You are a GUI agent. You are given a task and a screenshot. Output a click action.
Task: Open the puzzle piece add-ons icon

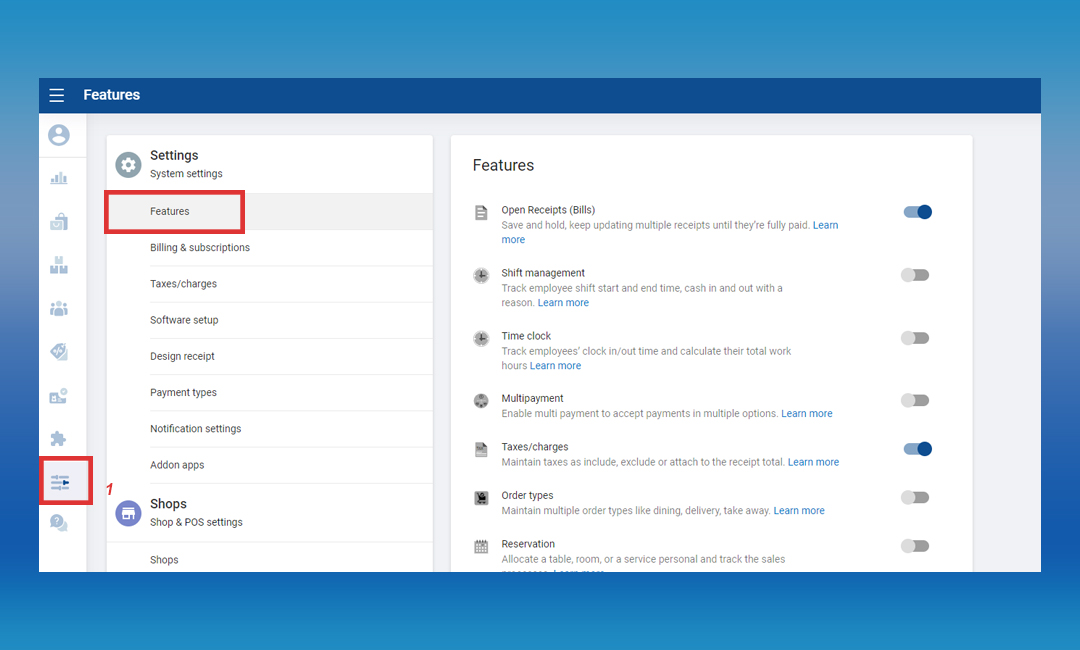coord(59,438)
